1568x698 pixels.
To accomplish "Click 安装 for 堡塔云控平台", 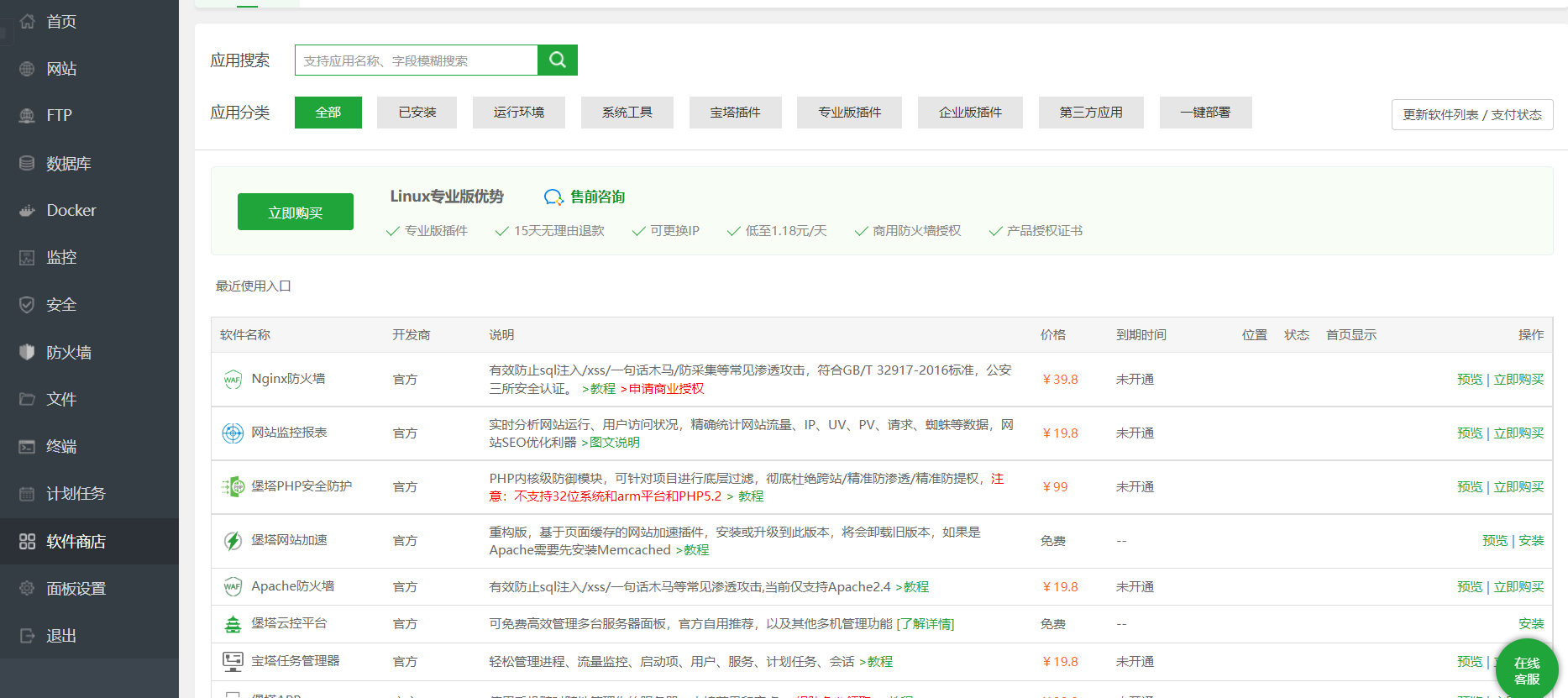I will (1531, 624).
